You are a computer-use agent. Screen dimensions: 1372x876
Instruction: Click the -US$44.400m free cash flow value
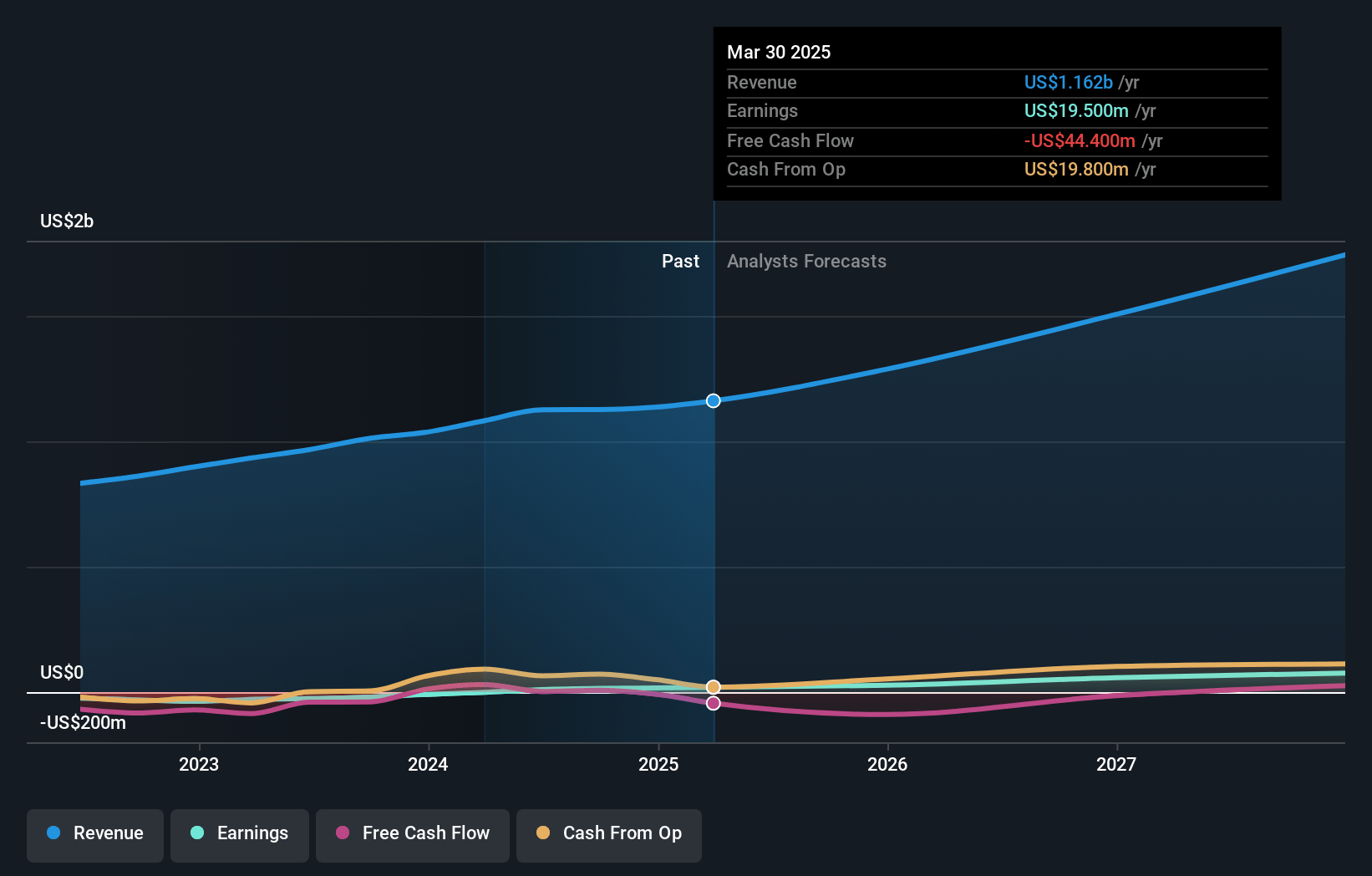tap(1080, 140)
